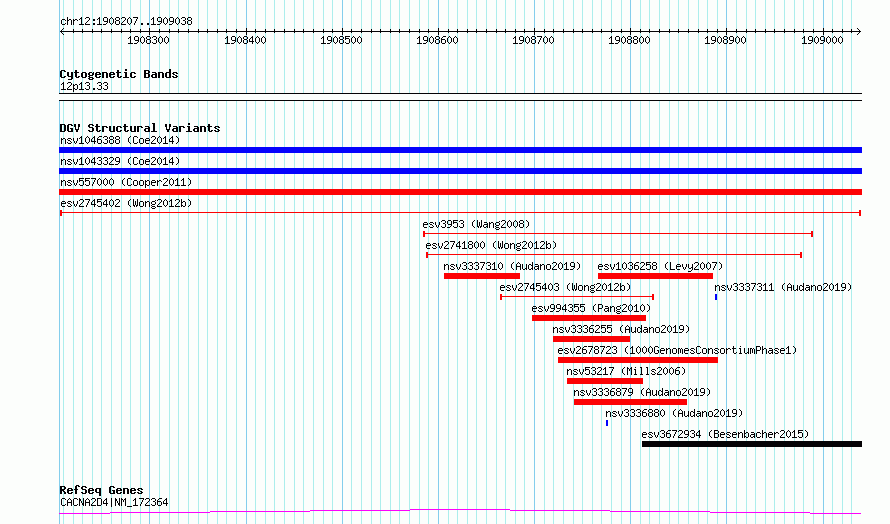Select the 12p13.33 band label
890x524 pixels.
[x=84, y=86]
